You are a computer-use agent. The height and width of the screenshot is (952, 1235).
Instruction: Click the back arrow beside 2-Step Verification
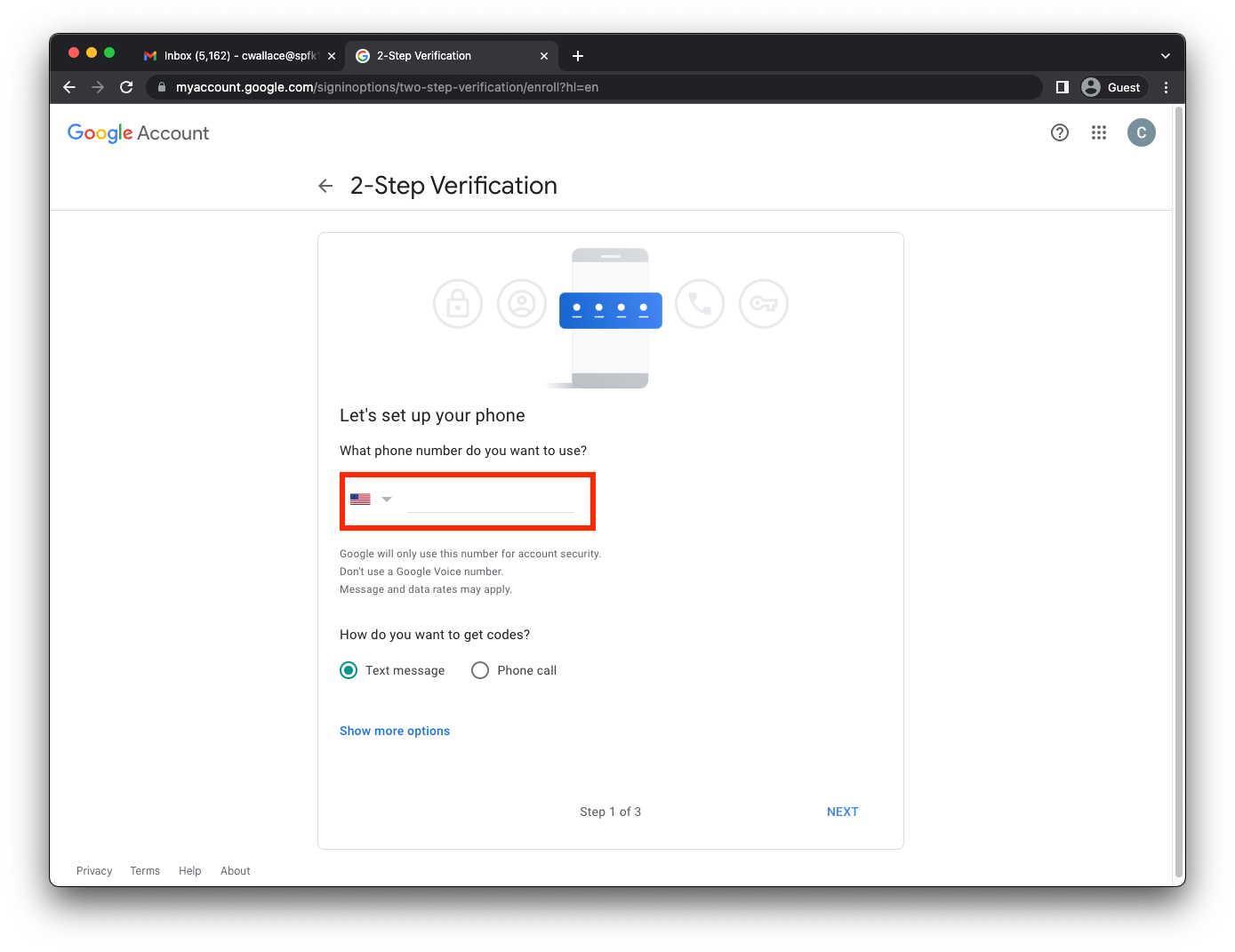[325, 186]
